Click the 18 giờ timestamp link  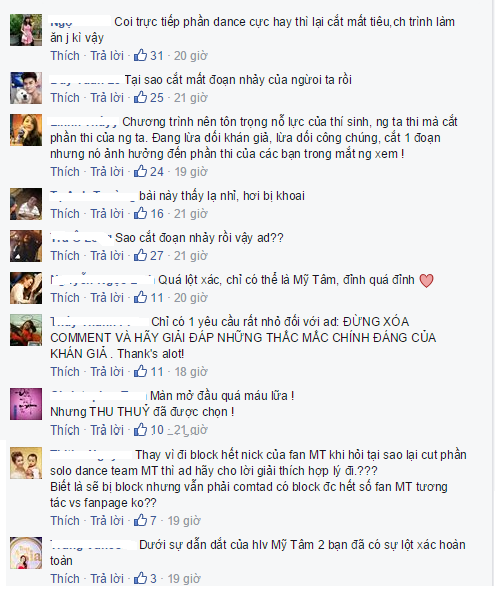pyautogui.click(x=191, y=371)
